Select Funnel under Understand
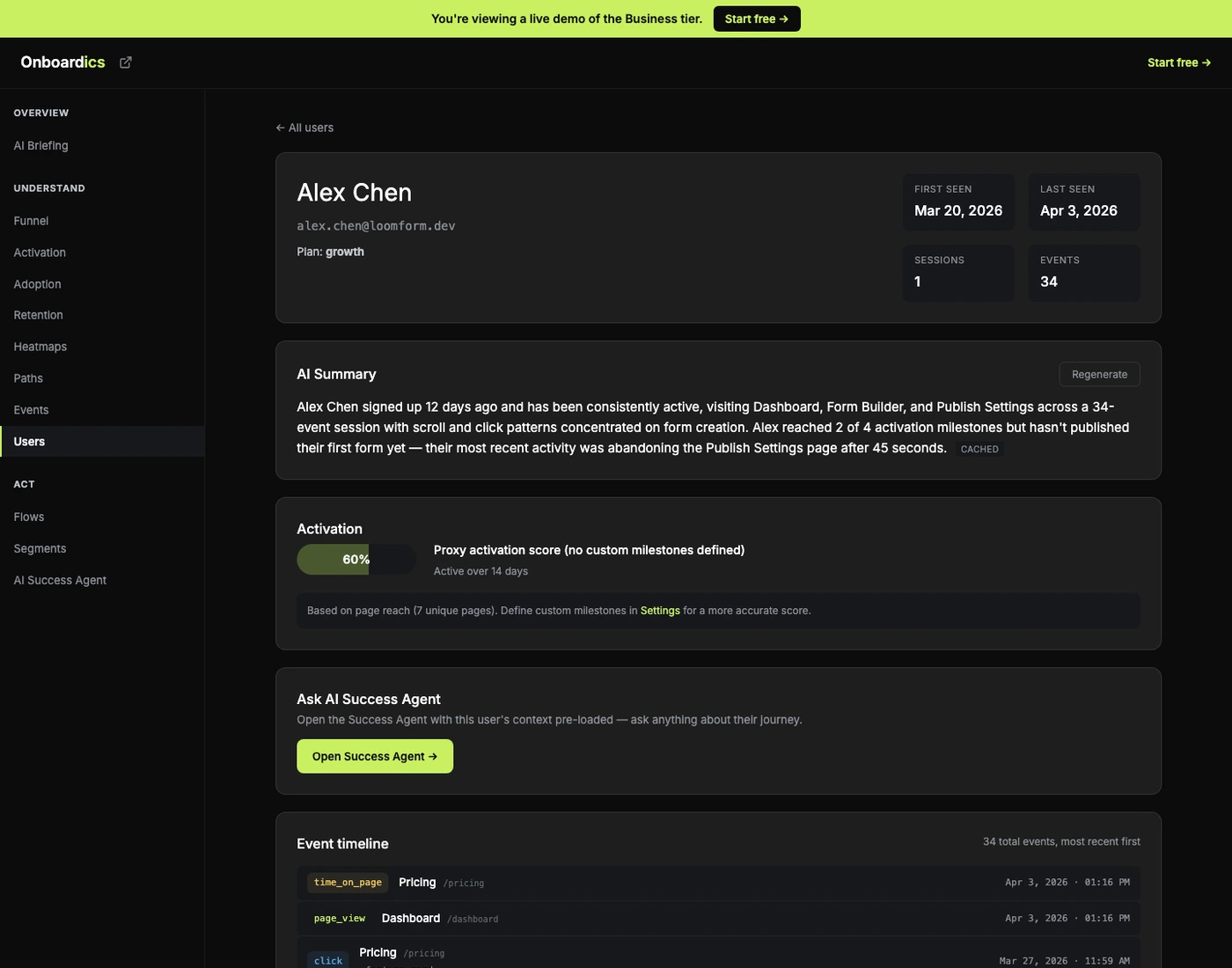This screenshot has width=1232, height=968. (31, 221)
